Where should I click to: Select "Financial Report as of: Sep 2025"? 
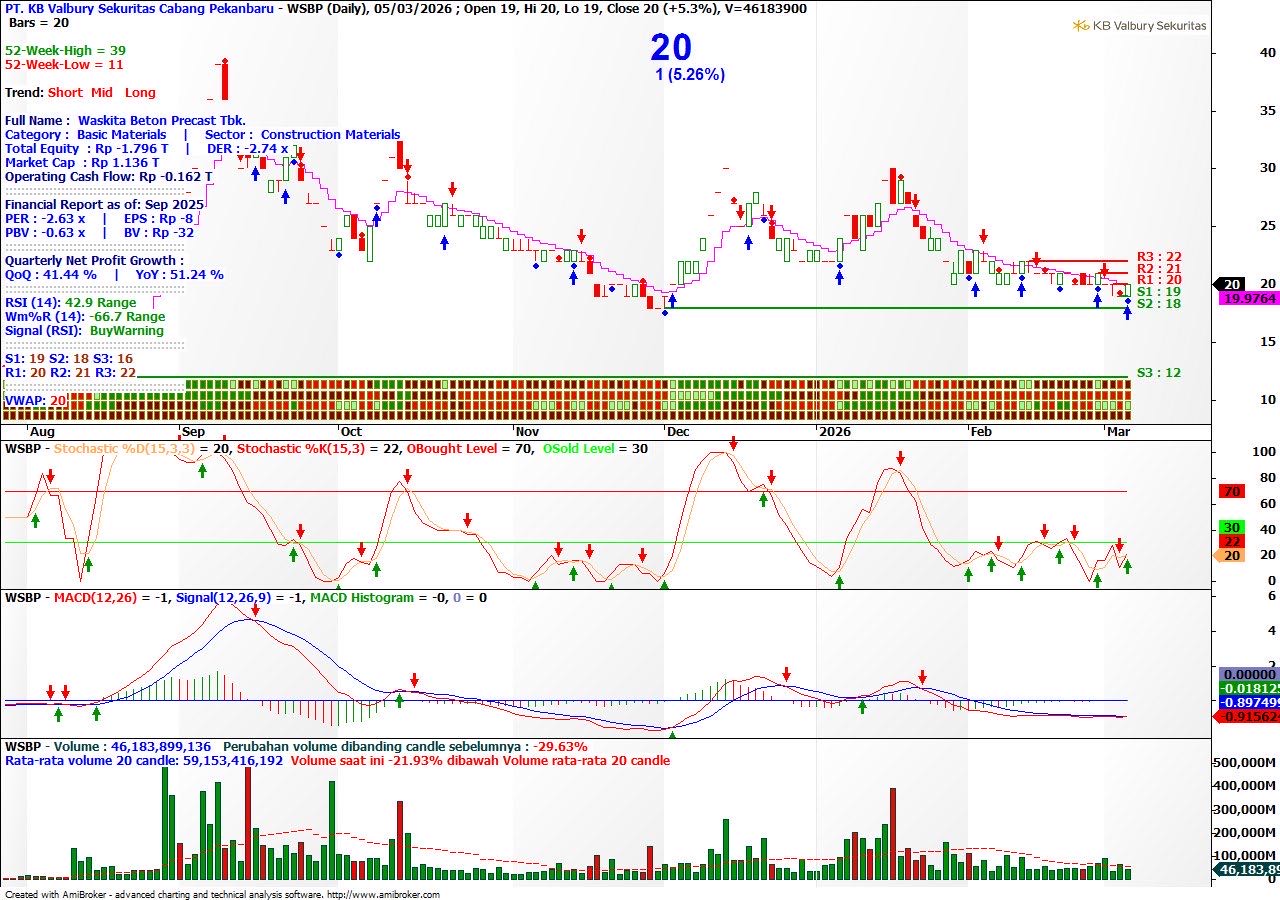[x=104, y=204]
